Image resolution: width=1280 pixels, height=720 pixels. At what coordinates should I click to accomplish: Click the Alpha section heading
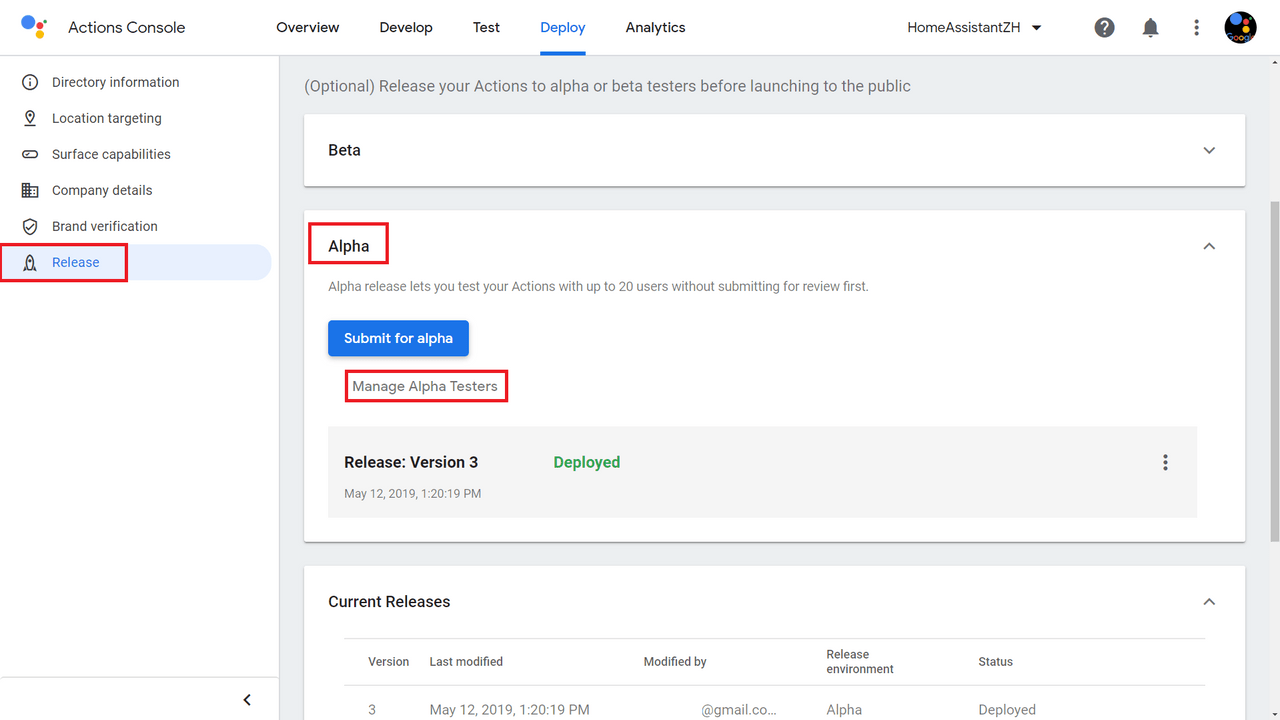tap(349, 246)
